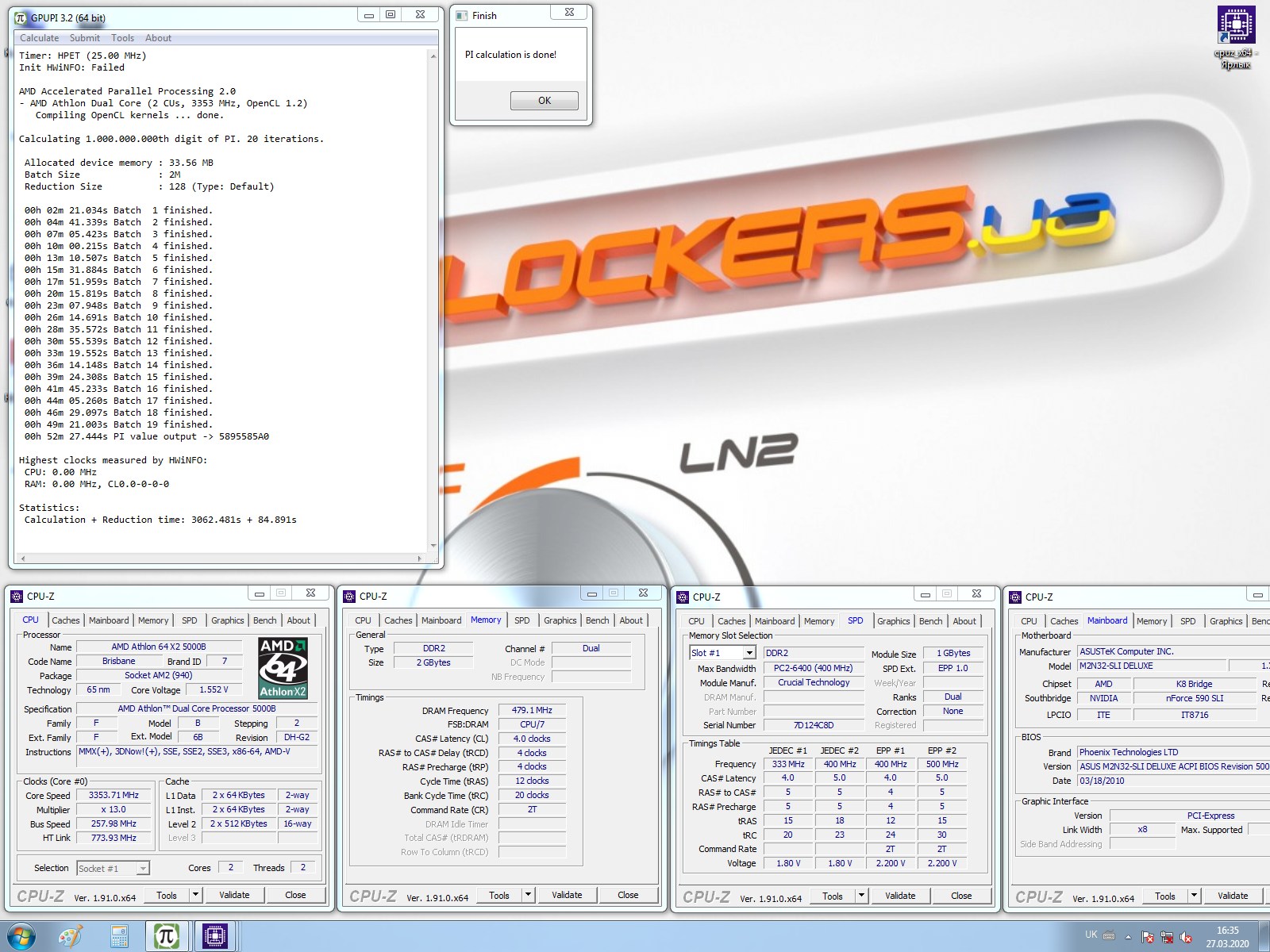This screenshot has height=952, width=1270.
Task: Click the Multiplier value x 13.0
Action: point(114,809)
